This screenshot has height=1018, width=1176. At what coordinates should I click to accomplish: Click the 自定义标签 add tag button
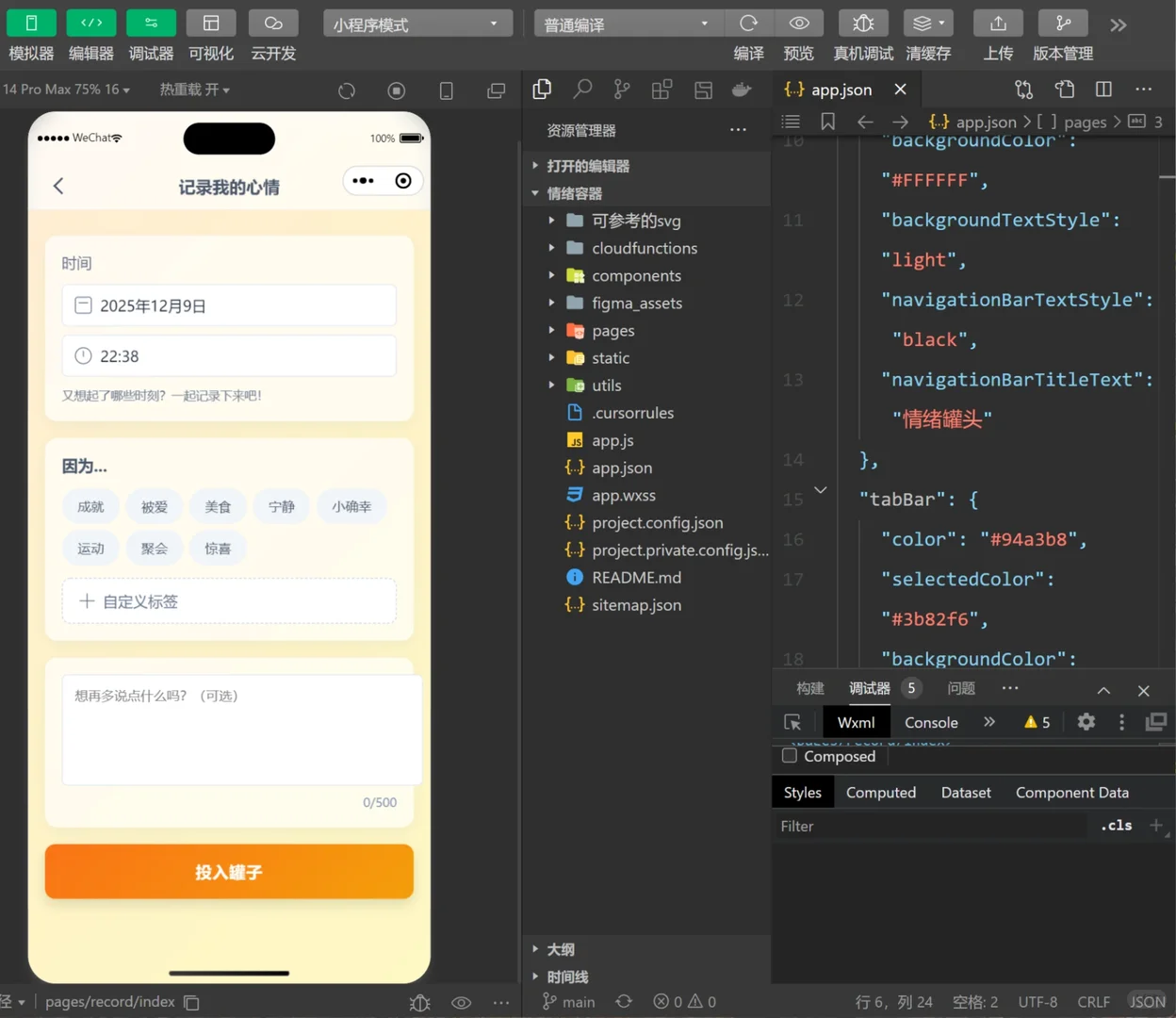229,601
